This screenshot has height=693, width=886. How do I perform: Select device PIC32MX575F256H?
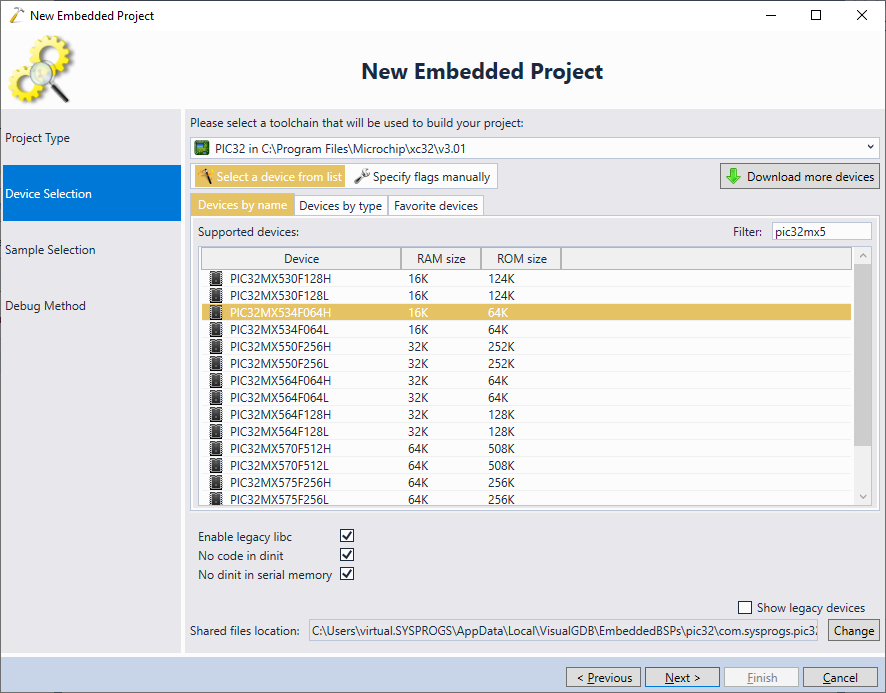point(526,482)
